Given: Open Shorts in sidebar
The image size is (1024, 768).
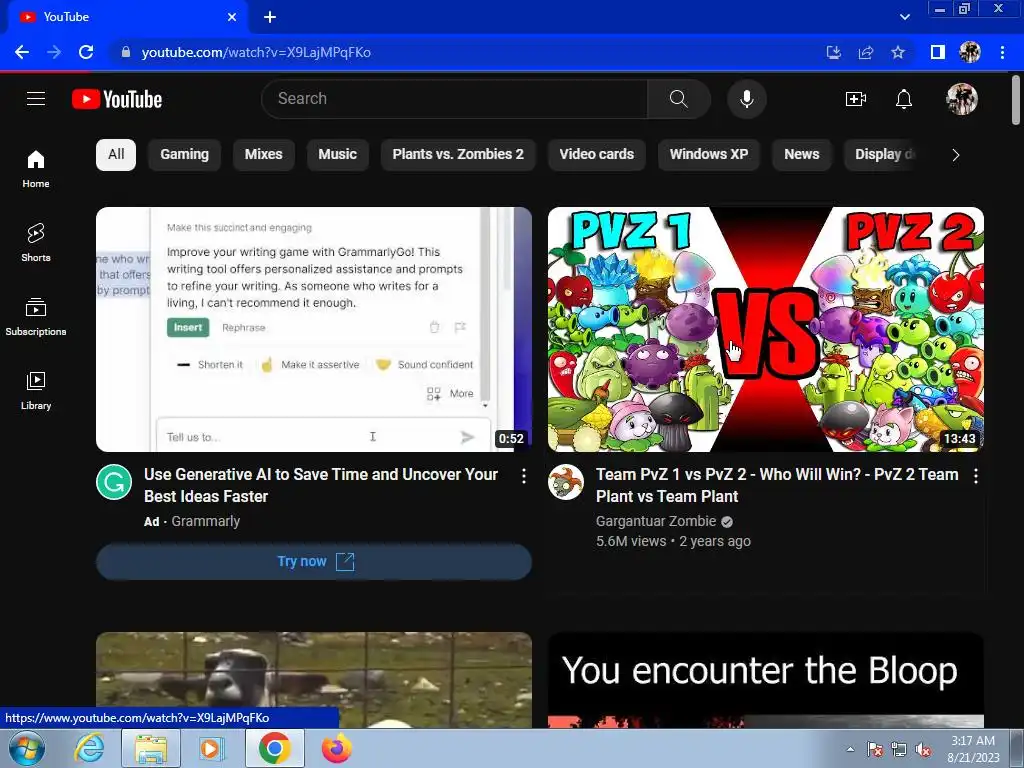Looking at the screenshot, I should 36,243.
